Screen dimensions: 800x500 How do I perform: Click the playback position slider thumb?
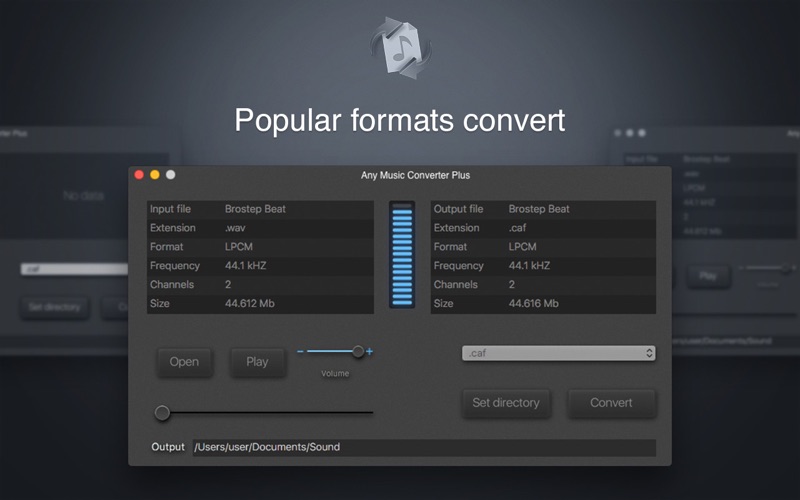162,413
